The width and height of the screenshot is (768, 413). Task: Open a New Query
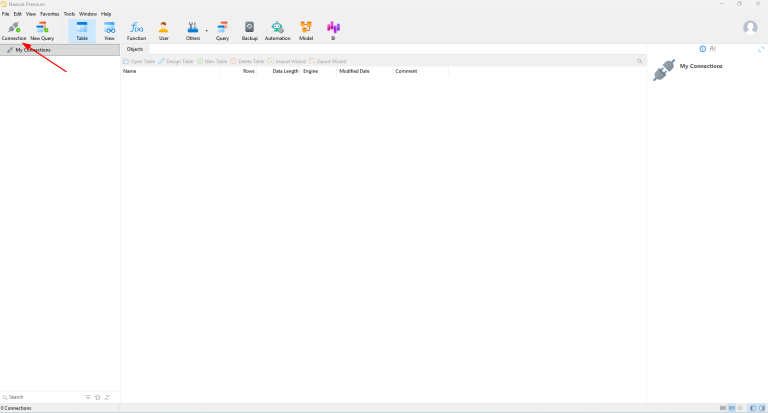(41, 30)
